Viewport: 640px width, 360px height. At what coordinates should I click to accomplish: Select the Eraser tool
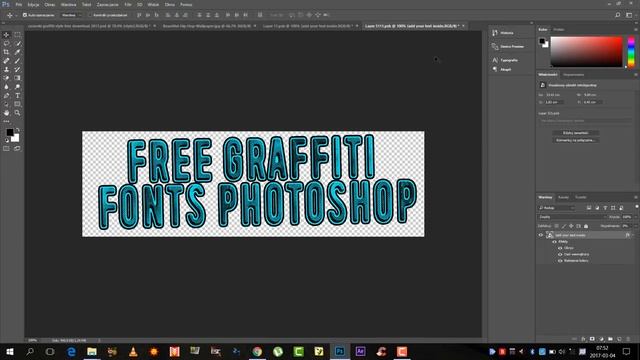coord(6,78)
